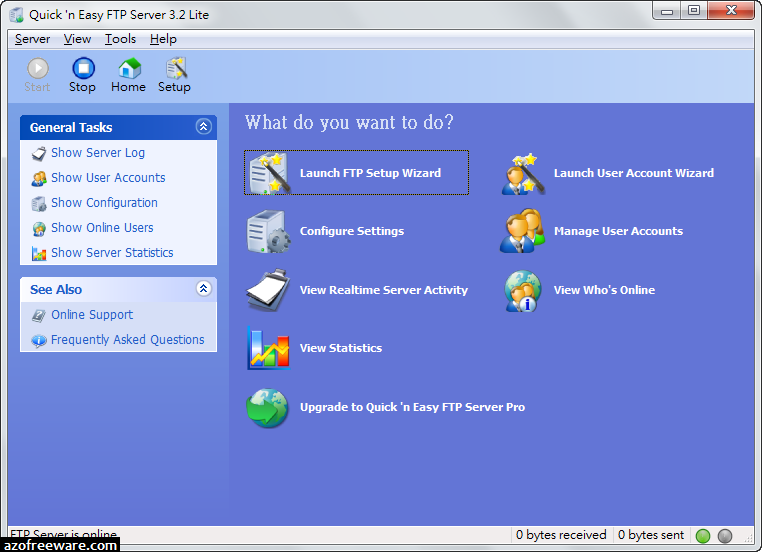Go to Home via the house icon
762x552 pixels.
pyautogui.click(x=129, y=69)
